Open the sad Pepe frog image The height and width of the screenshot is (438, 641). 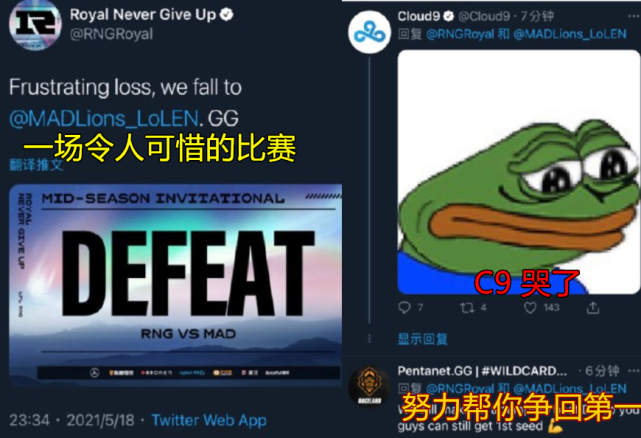point(518,172)
